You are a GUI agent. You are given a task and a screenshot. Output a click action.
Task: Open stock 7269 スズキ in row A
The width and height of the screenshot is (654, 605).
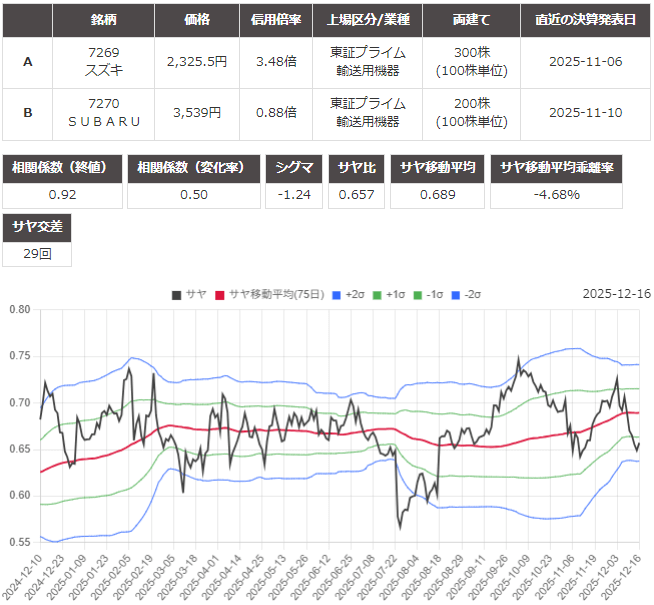(104, 61)
